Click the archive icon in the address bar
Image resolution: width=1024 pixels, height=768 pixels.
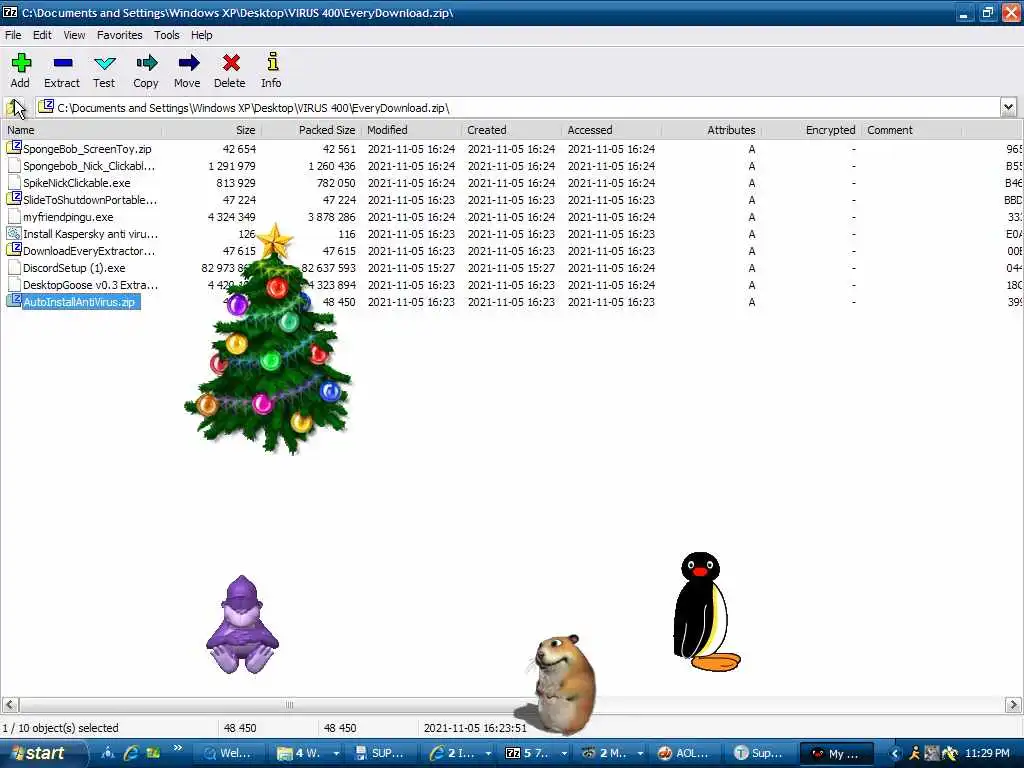click(x=46, y=106)
